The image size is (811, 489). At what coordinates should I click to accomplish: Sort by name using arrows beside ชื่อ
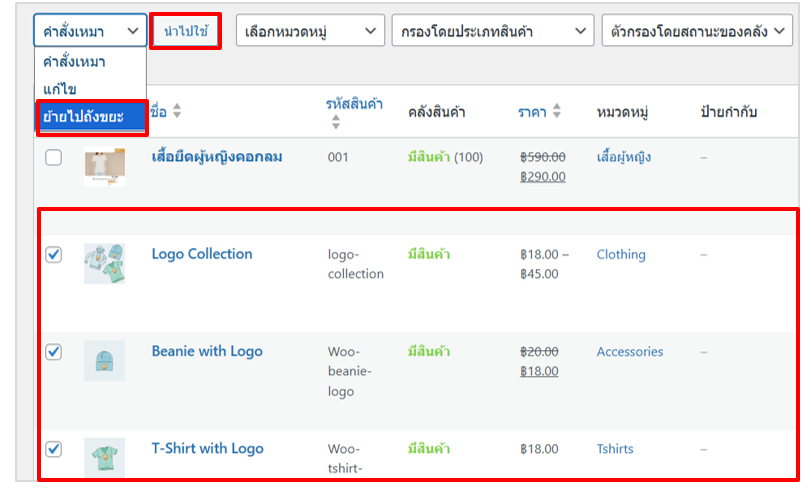(x=177, y=112)
